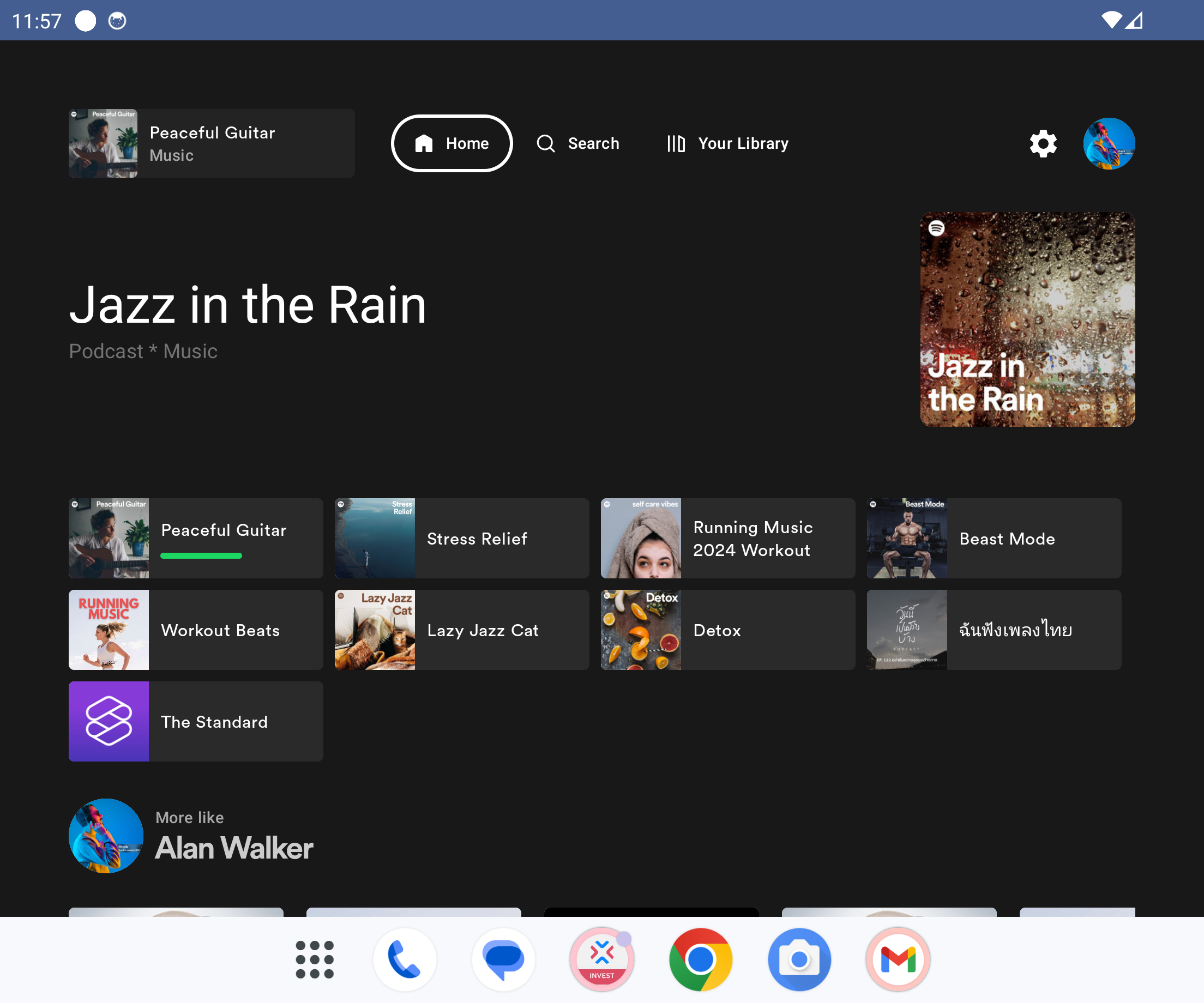
Task: Open the Jazz in the Rain cover art
Action: coord(1027,319)
